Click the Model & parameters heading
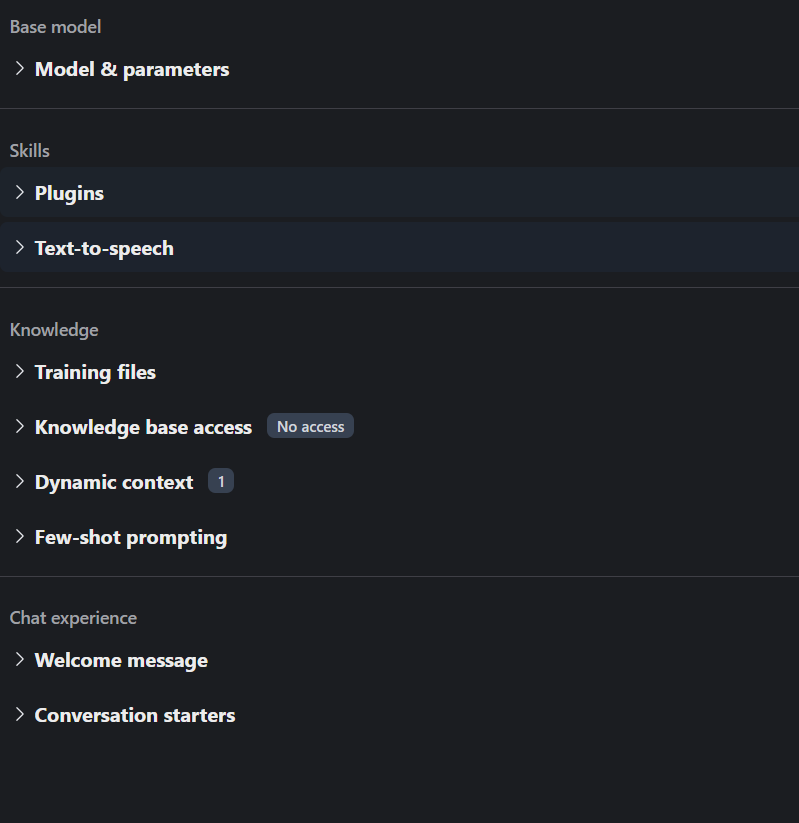Screen dimensions: 799x823 (132, 69)
